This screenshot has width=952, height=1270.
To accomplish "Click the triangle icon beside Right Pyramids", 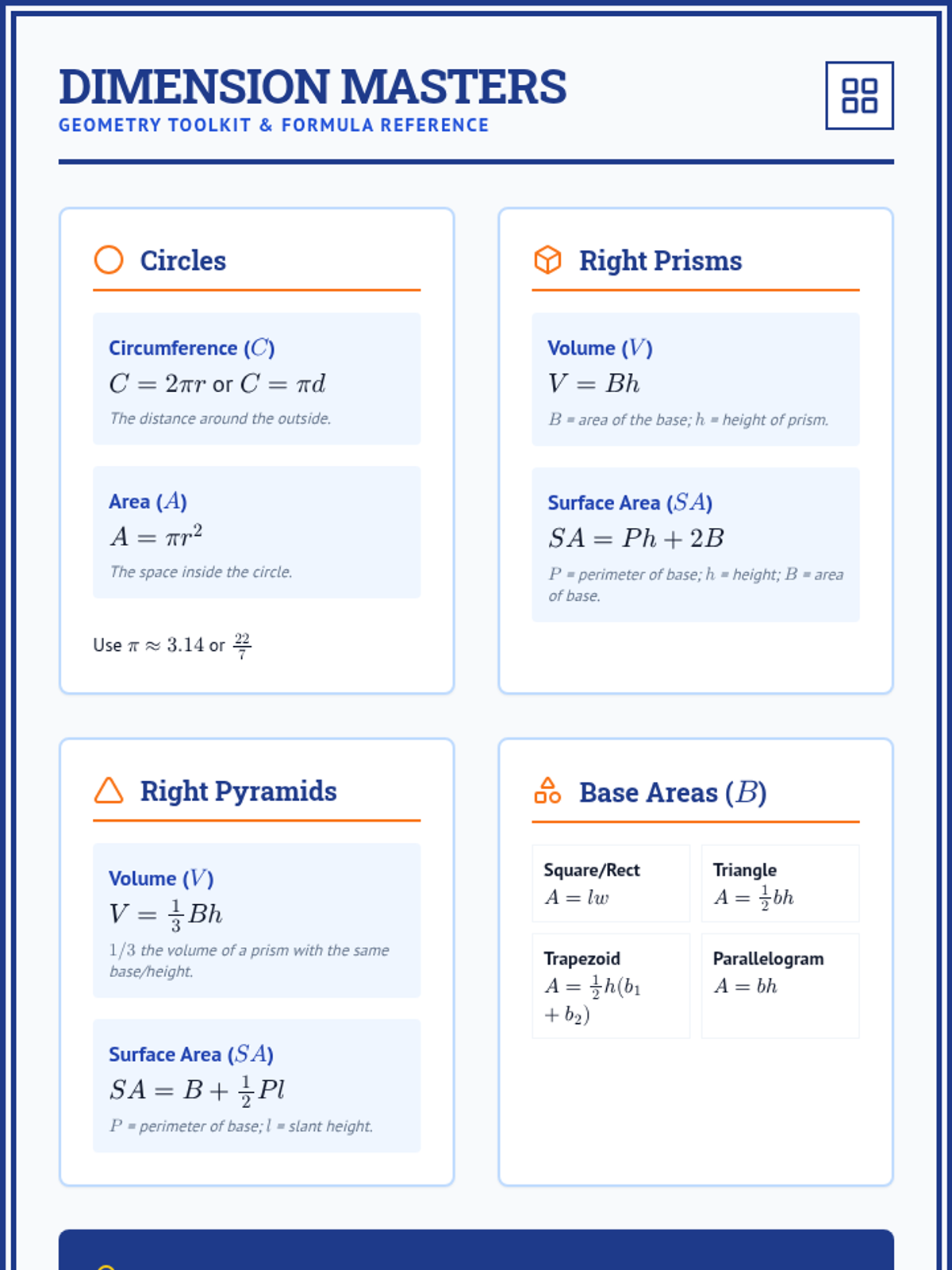I will pos(109,791).
